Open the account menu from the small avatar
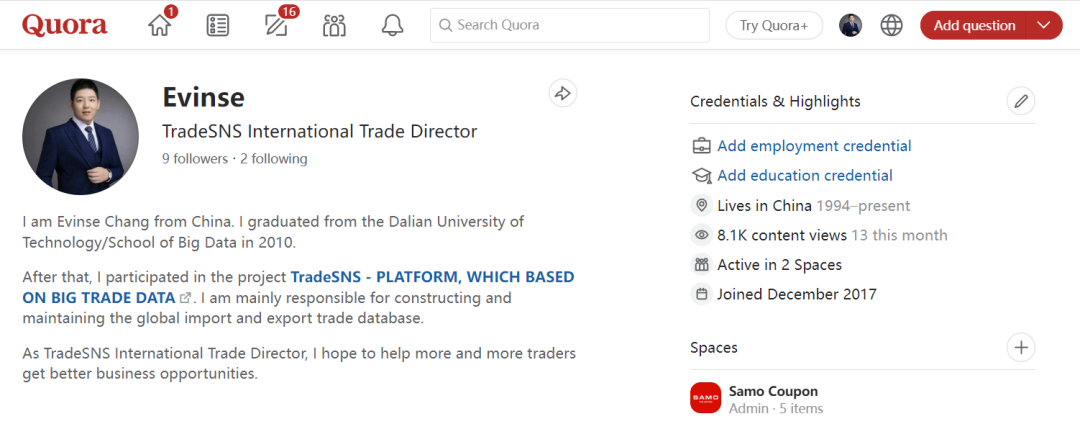This screenshot has height=424, width=1080. (850, 26)
